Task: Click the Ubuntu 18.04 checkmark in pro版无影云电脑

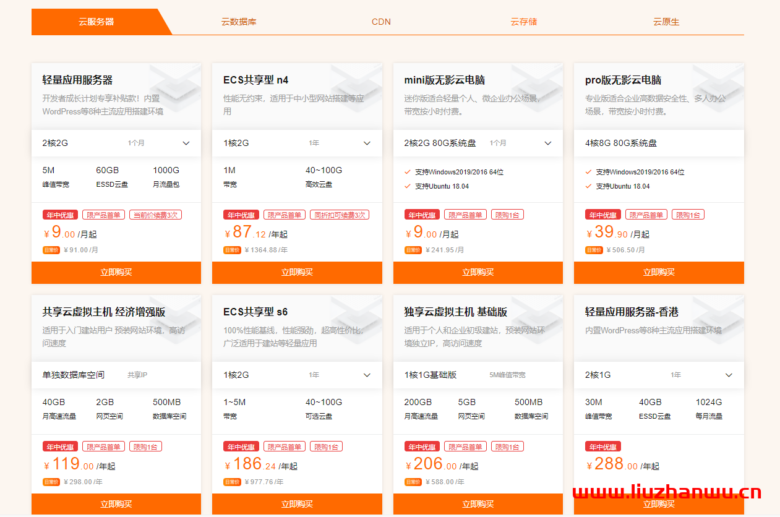Action: point(588,186)
